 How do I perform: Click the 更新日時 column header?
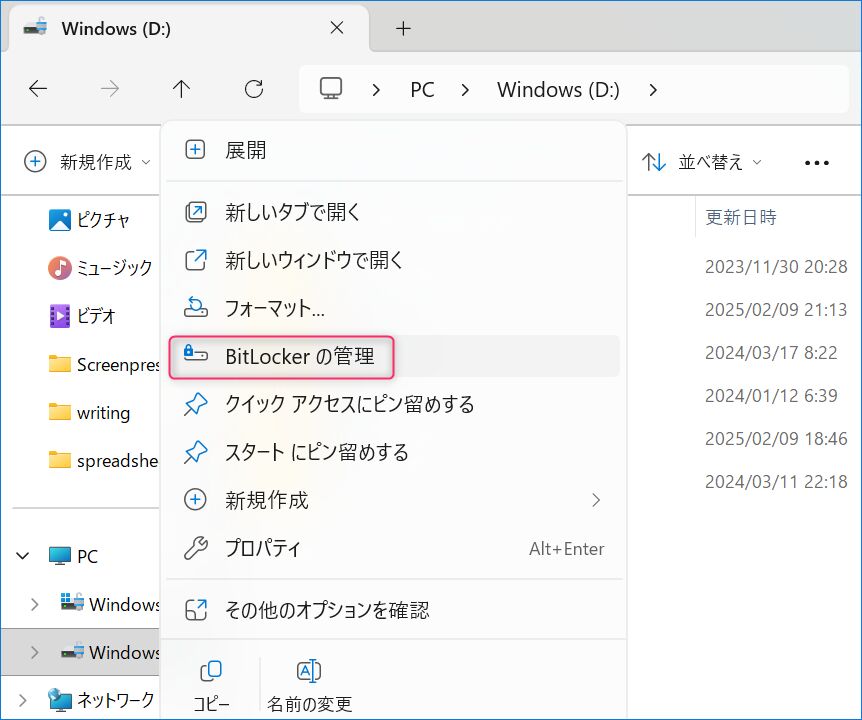tap(740, 217)
